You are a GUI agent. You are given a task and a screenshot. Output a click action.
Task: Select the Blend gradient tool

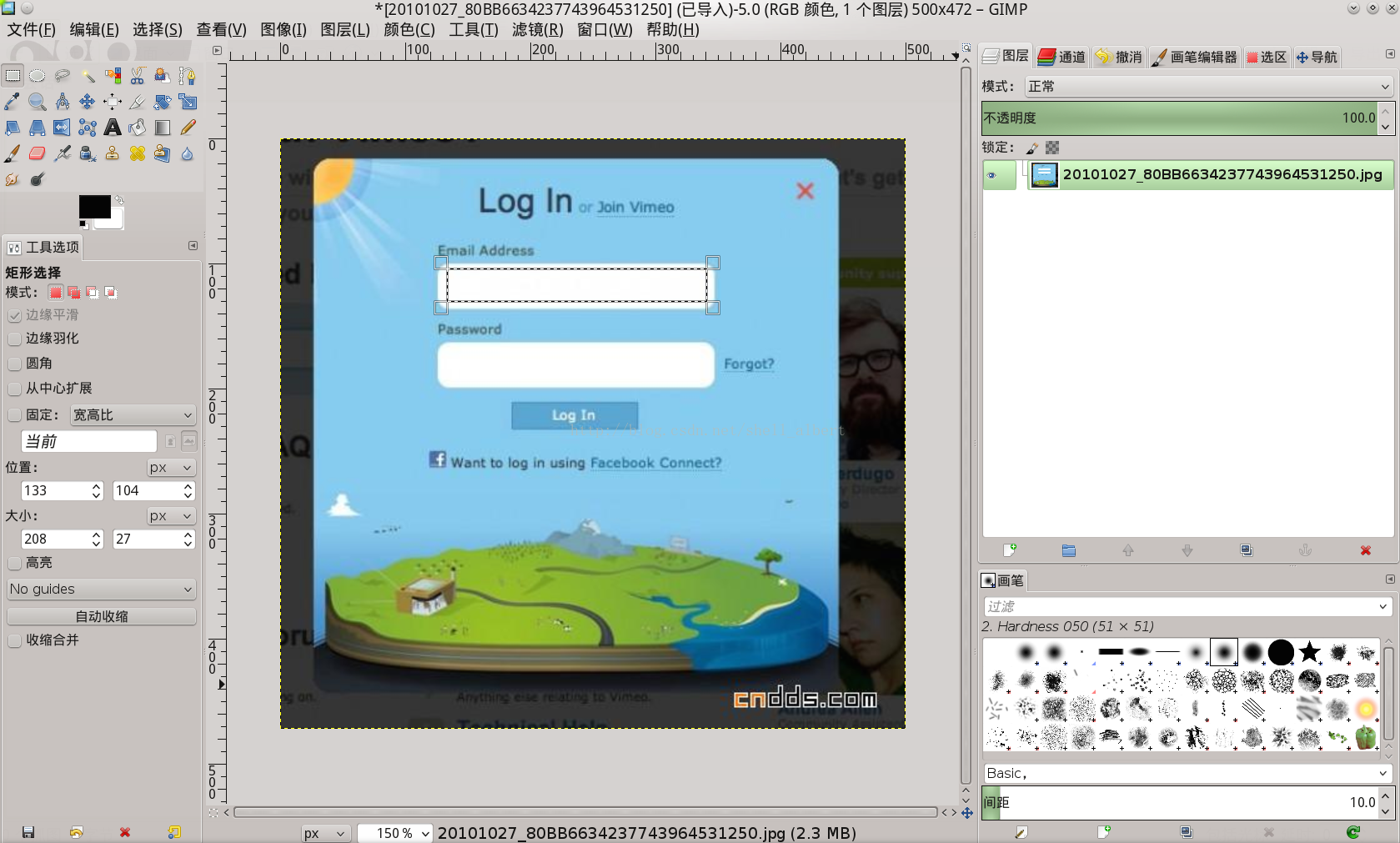[163, 128]
